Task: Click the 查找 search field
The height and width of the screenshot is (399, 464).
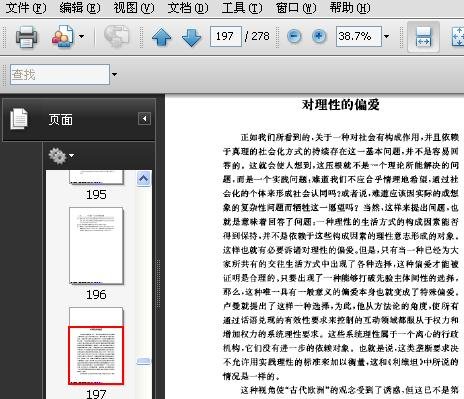Action: [x=60, y=74]
